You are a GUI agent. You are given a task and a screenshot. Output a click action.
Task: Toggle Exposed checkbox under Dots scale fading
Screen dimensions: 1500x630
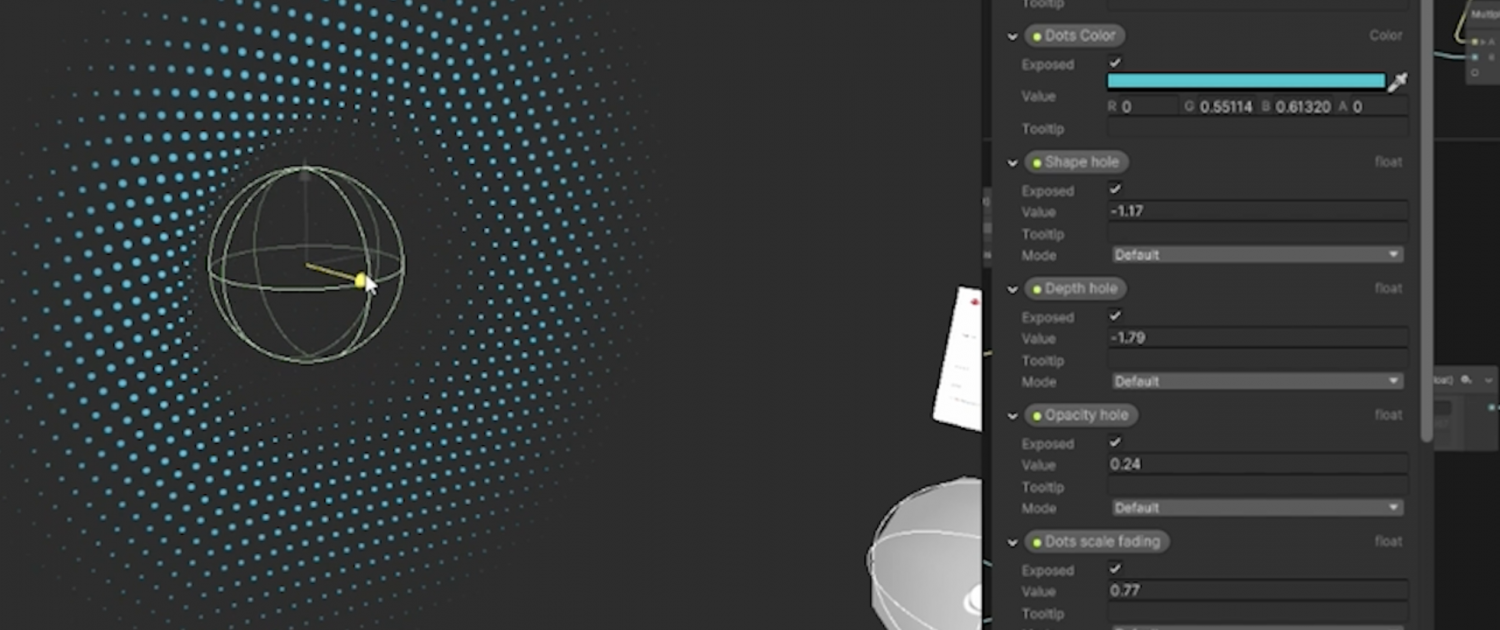click(x=1115, y=569)
